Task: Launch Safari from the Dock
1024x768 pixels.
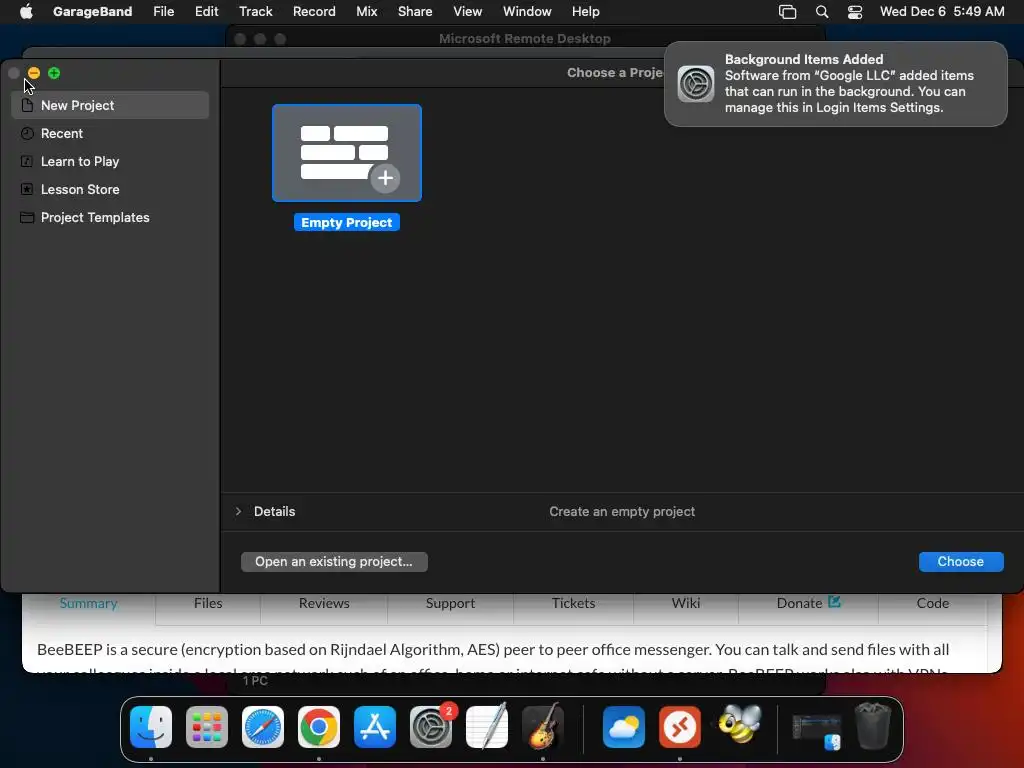Action: click(263, 727)
